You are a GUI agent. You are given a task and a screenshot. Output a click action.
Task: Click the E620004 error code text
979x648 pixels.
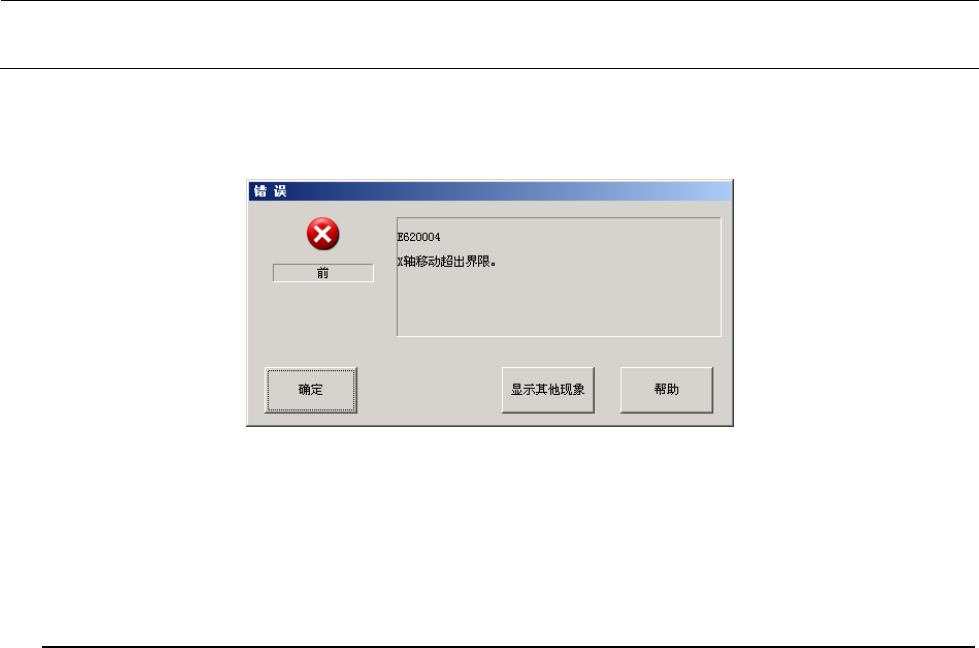tap(418, 237)
